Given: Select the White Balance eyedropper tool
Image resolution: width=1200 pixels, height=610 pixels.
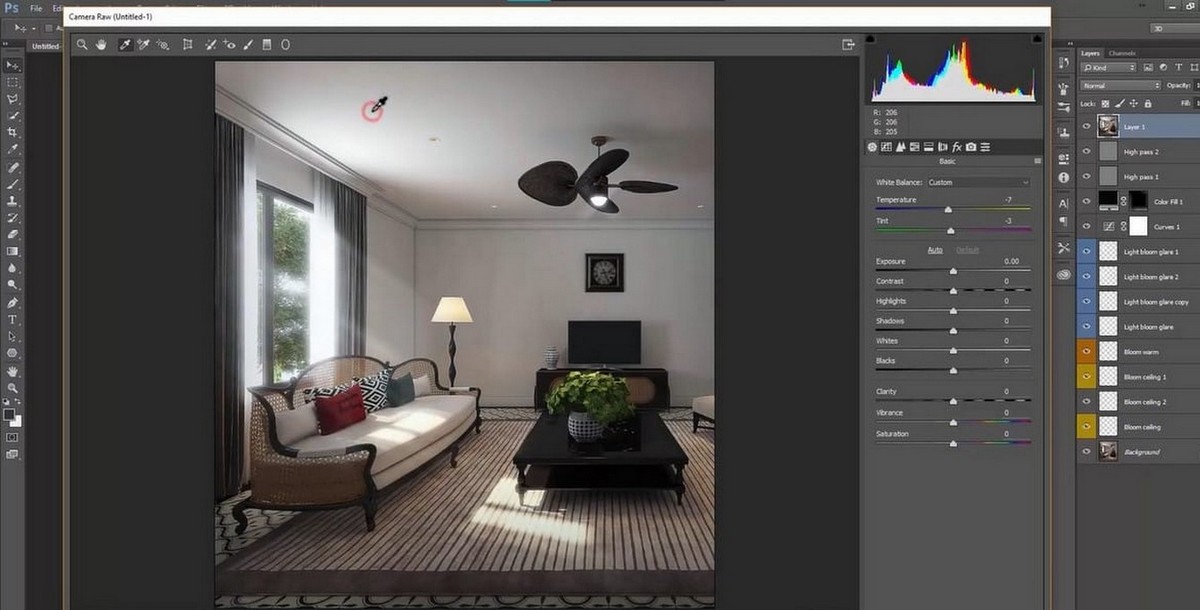Looking at the screenshot, I should 125,44.
